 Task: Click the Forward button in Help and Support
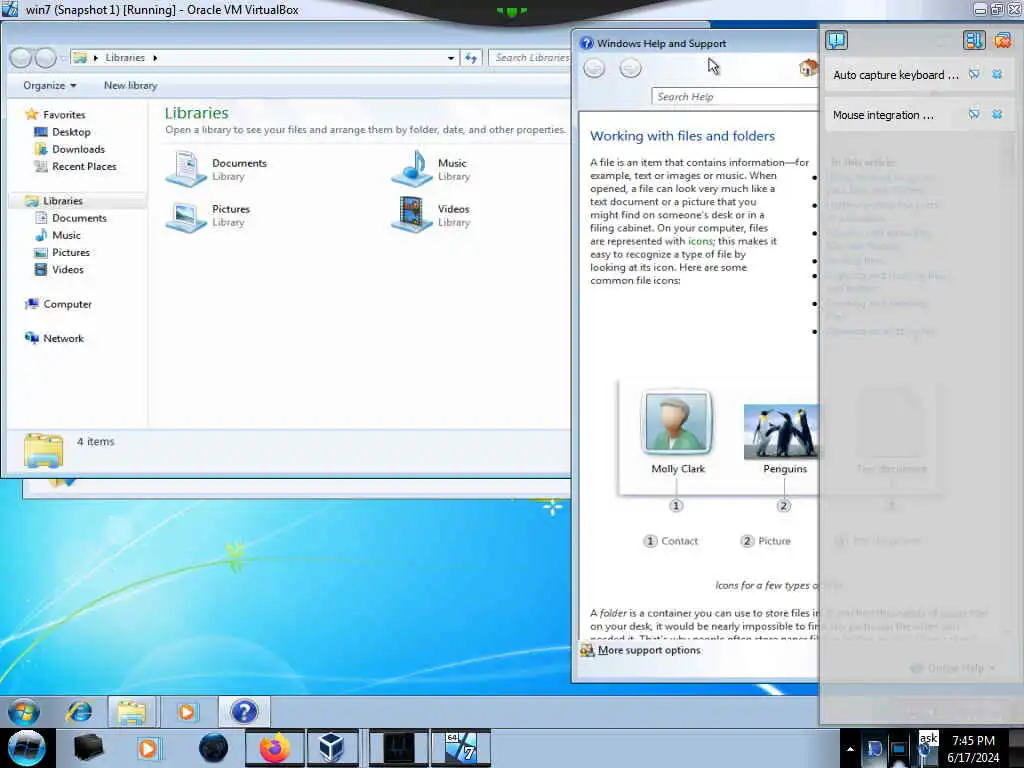[x=630, y=68]
